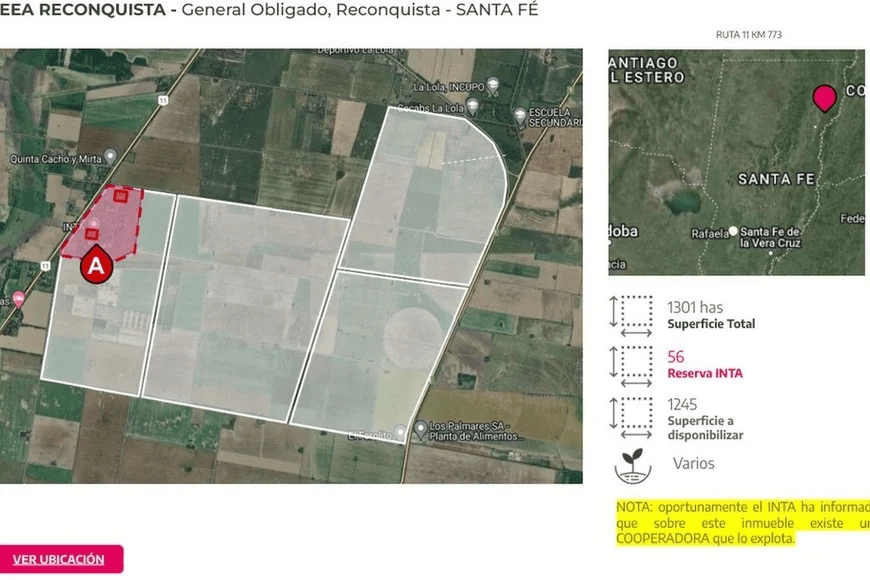The width and height of the screenshot is (870, 580).
Task: Click the Los Palmares SA location pin
Action: click(x=420, y=428)
